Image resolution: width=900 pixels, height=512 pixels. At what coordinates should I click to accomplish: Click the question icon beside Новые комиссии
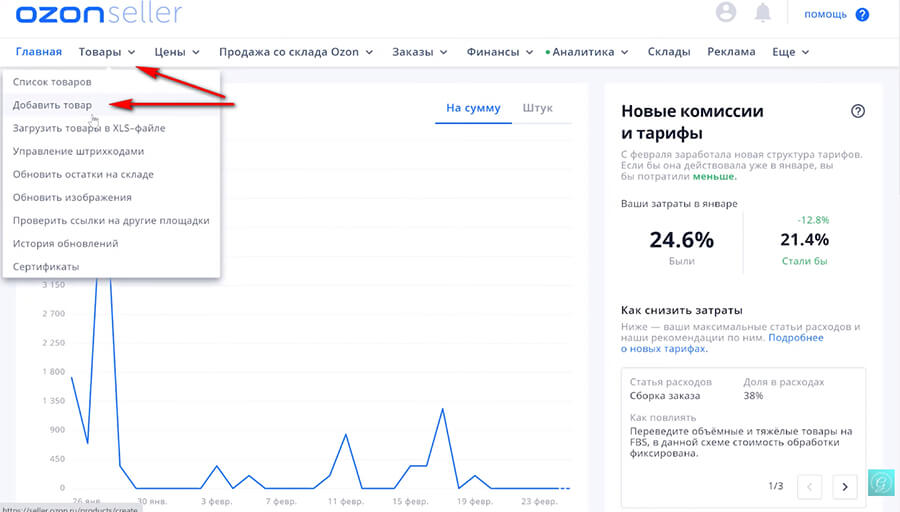point(857,111)
